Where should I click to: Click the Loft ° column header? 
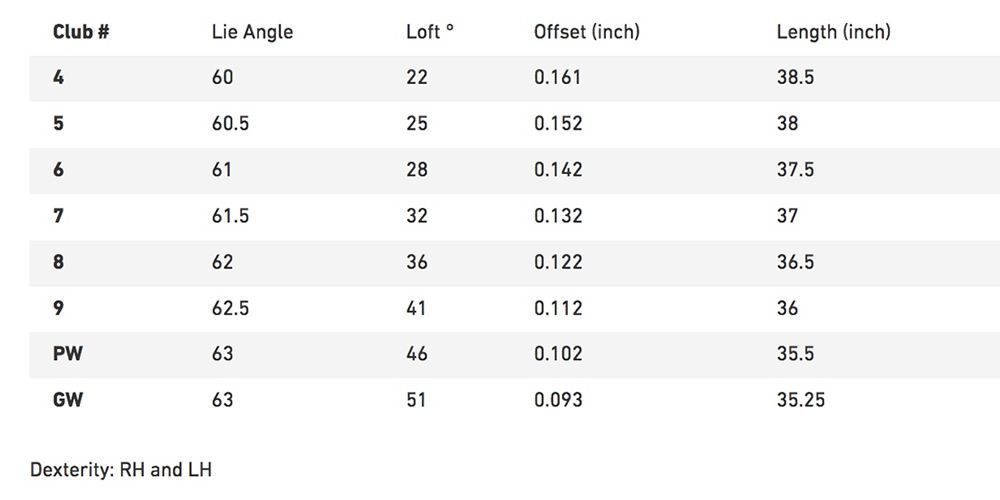430,32
